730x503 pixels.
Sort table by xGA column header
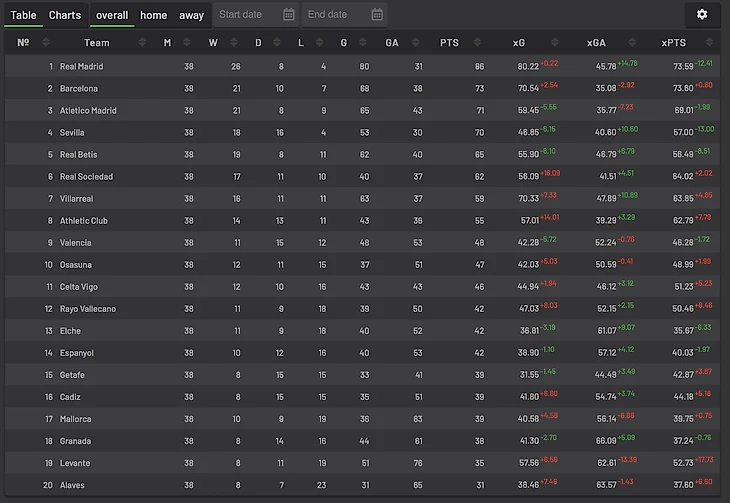tap(595, 43)
